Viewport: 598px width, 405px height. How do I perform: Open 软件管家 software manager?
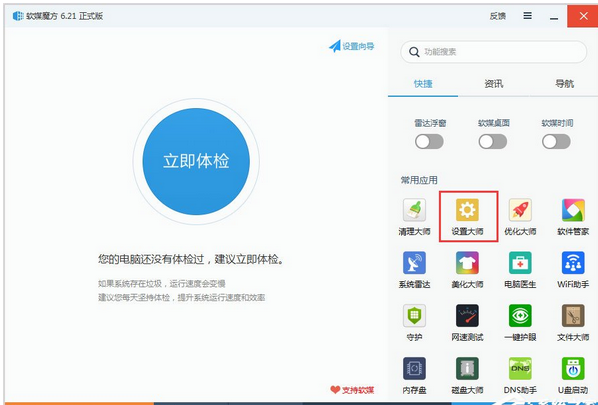click(x=573, y=217)
